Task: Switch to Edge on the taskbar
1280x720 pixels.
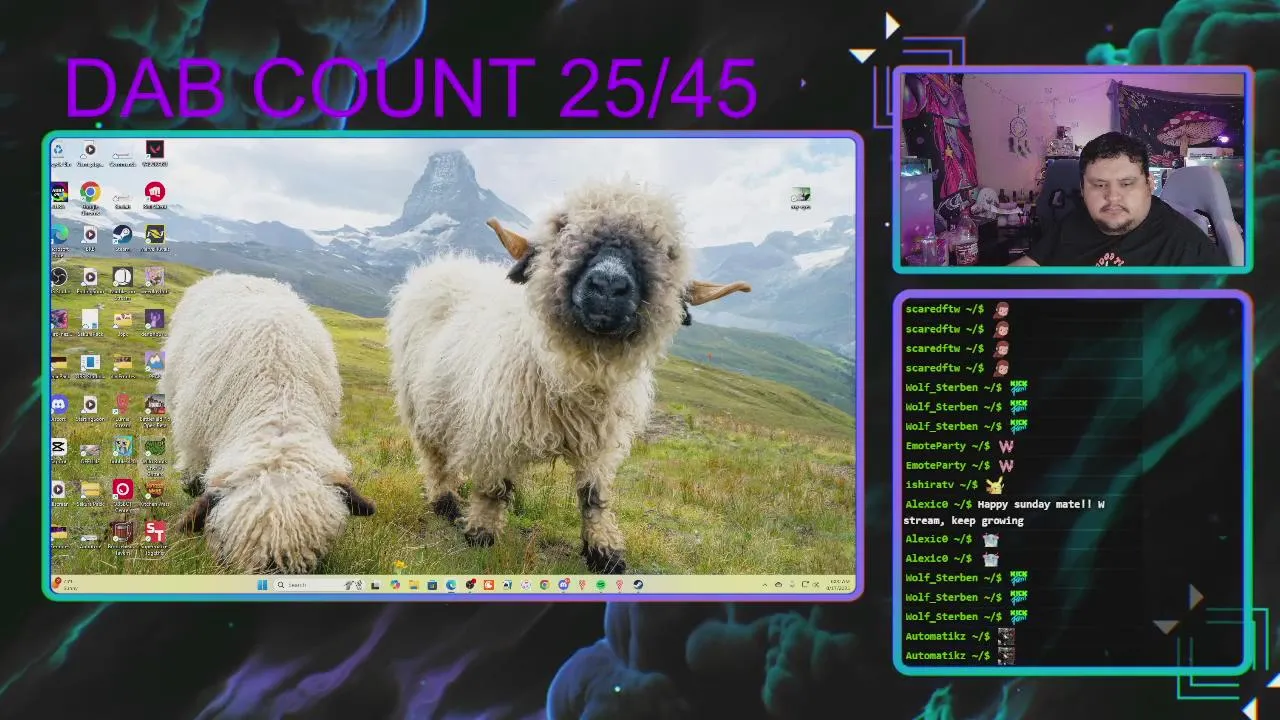Action: click(x=450, y=585)
